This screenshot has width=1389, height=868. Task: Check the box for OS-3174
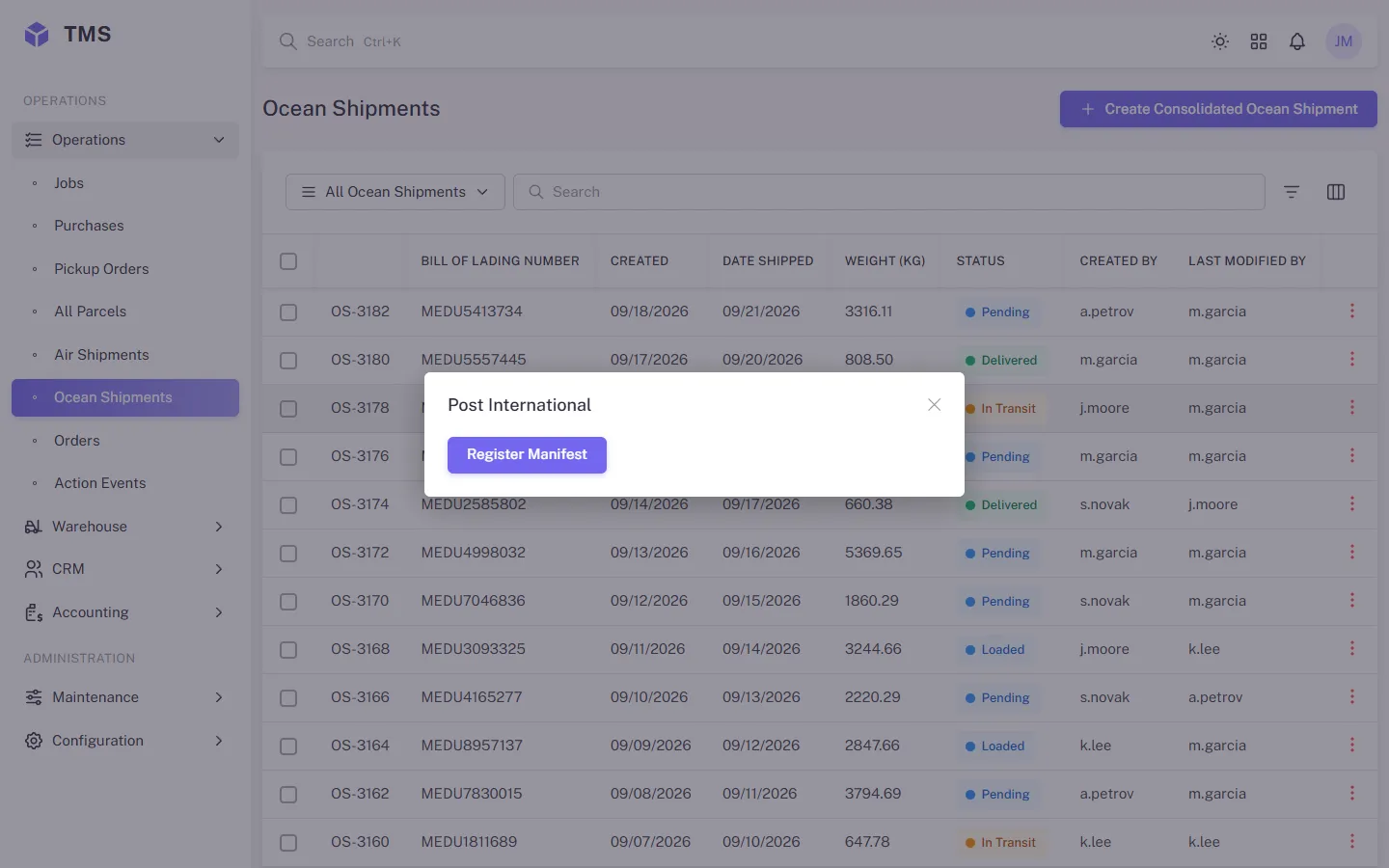(288, 505)
